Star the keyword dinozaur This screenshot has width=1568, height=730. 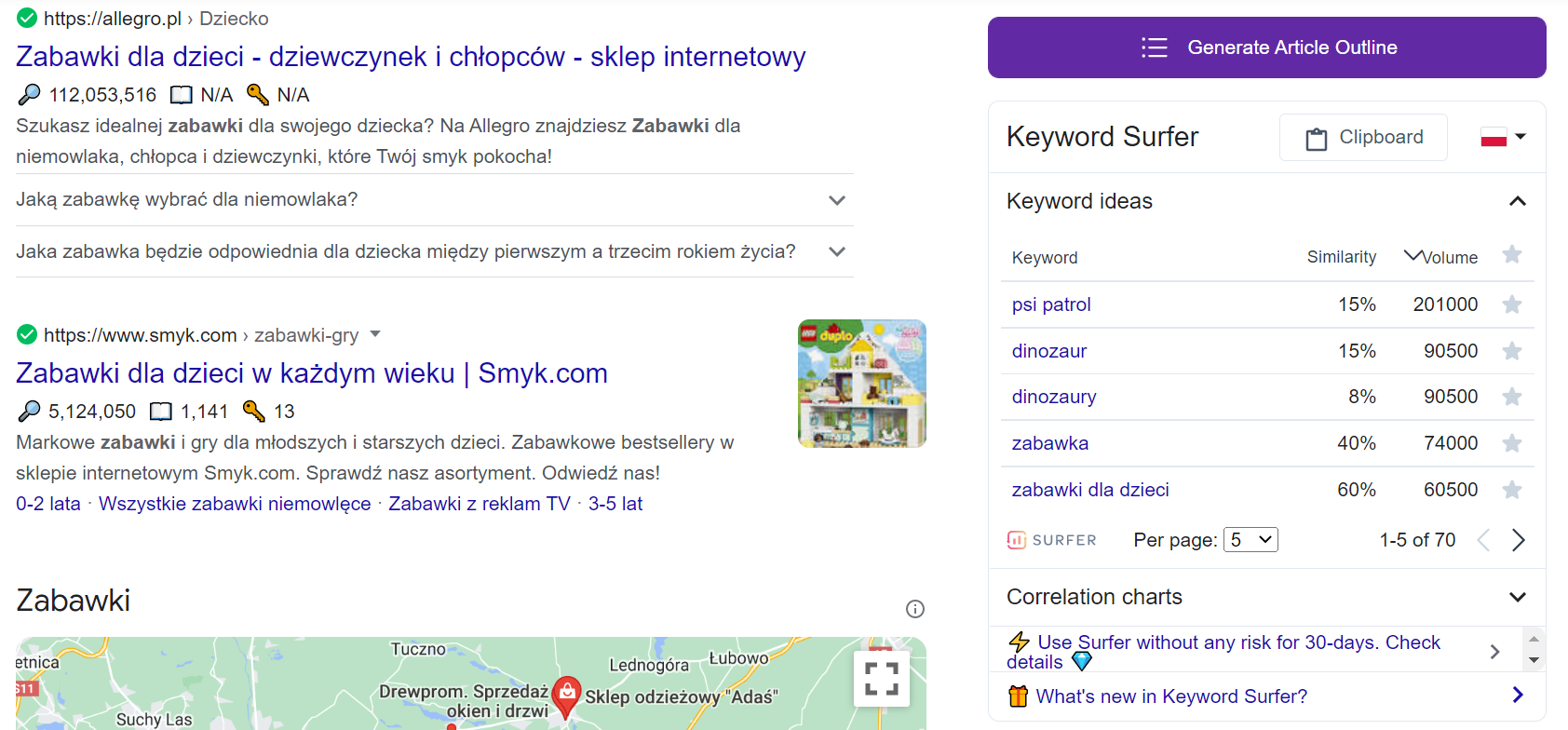[x=1512, y=351]
